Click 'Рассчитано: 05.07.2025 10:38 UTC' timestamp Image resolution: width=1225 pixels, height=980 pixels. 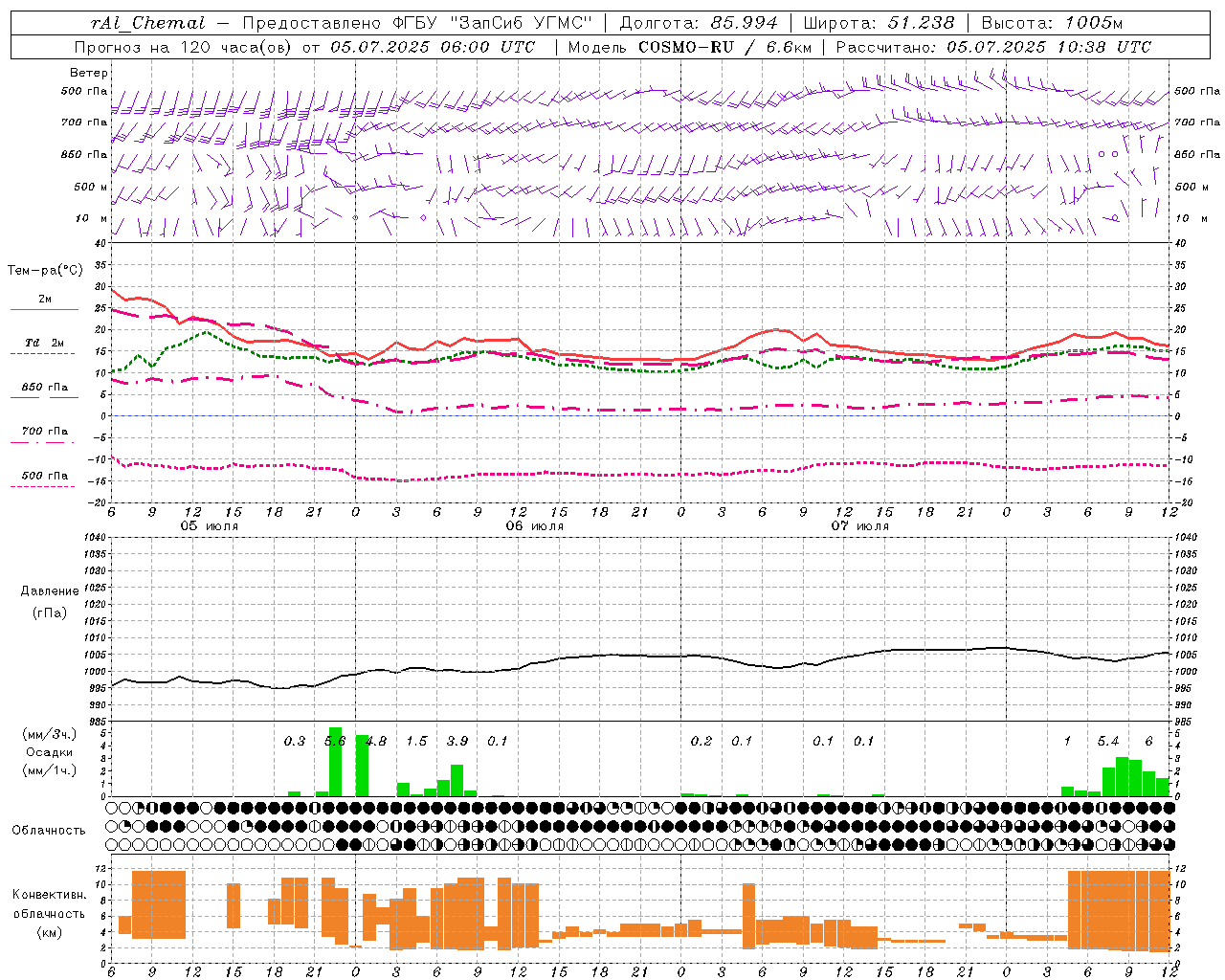pyautogui.click(x=993, y=47)
